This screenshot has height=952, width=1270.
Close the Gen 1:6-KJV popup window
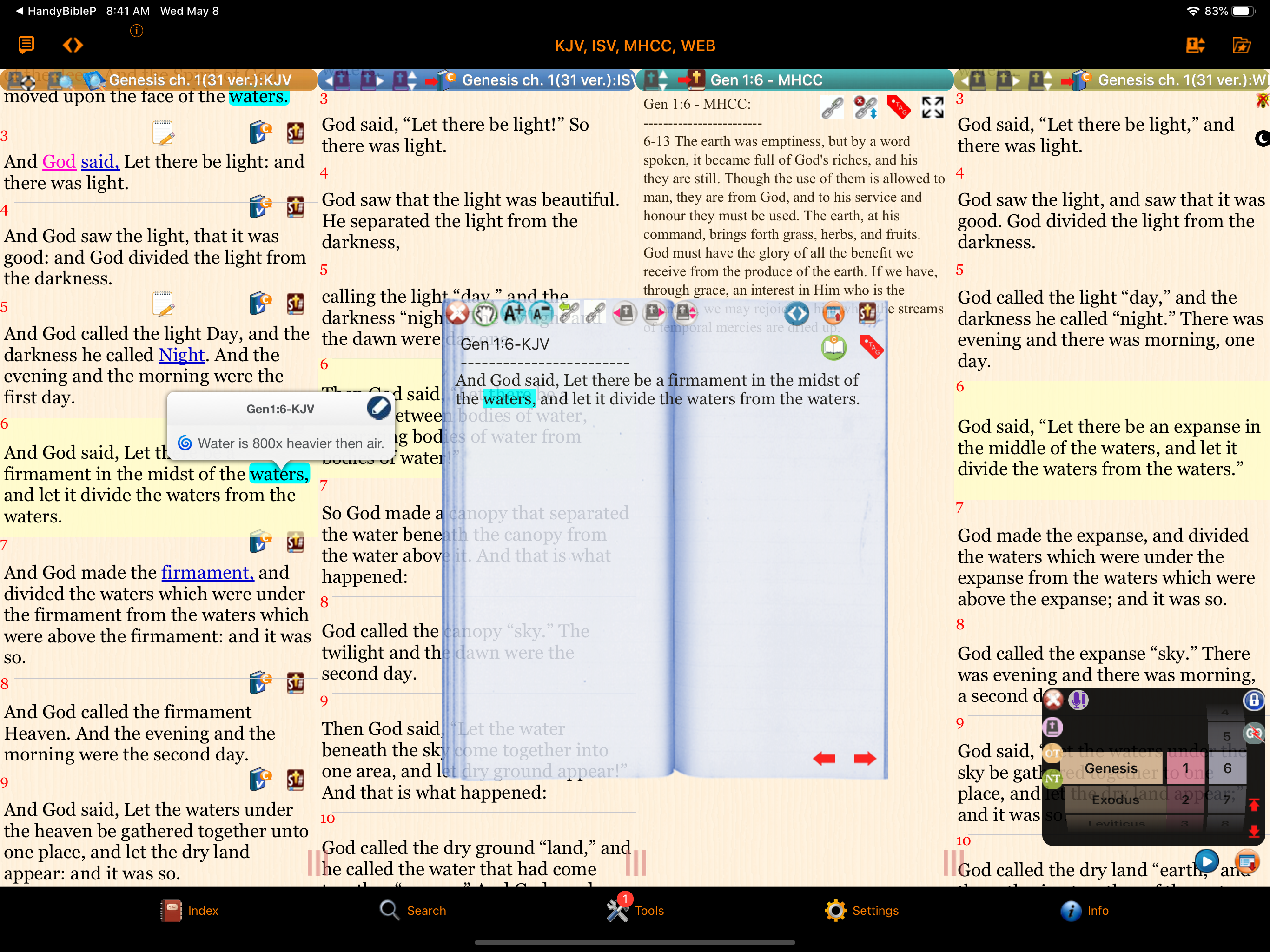(457, 313)
